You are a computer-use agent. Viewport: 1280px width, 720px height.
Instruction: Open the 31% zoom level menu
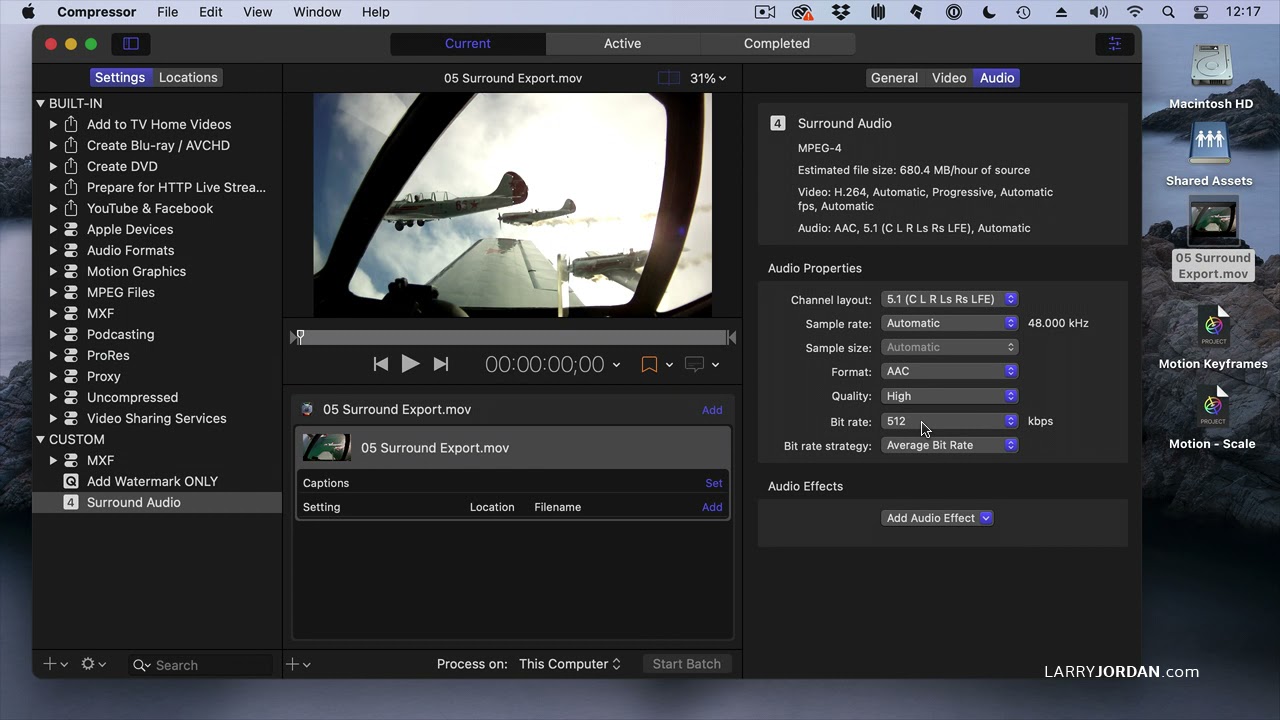click(708, 78)
